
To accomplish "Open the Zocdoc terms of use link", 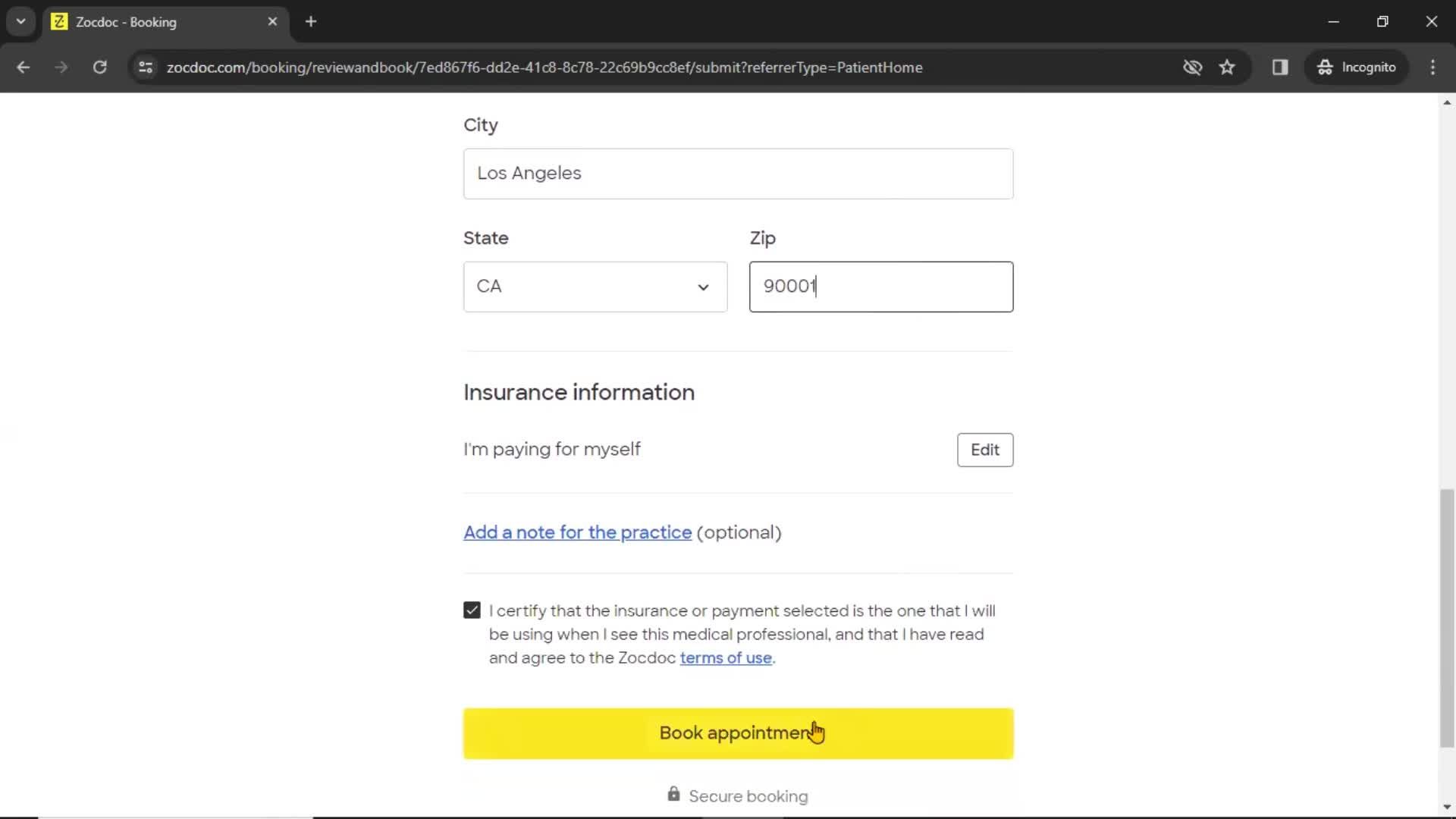I will click(x=726, y=657).
